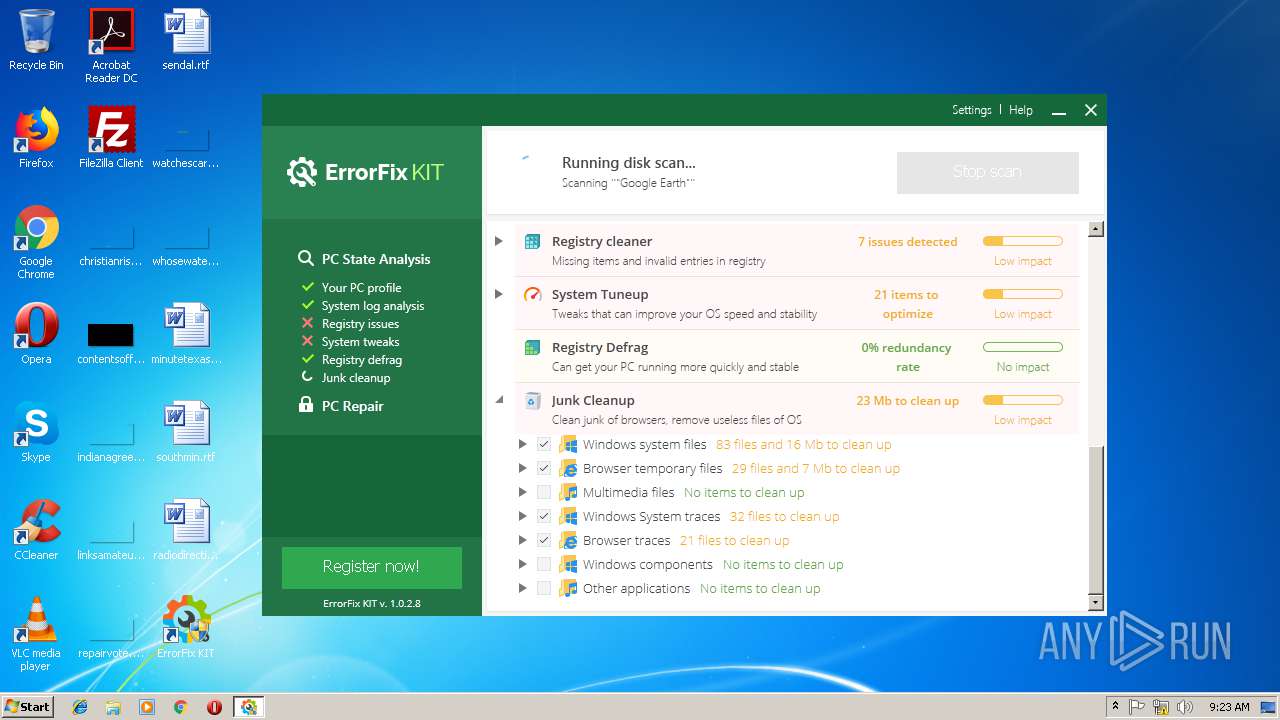Click the Browser temporary files icon
Image resolution: width=1280 pixels, height=720 pixels.
coord(568,468)
